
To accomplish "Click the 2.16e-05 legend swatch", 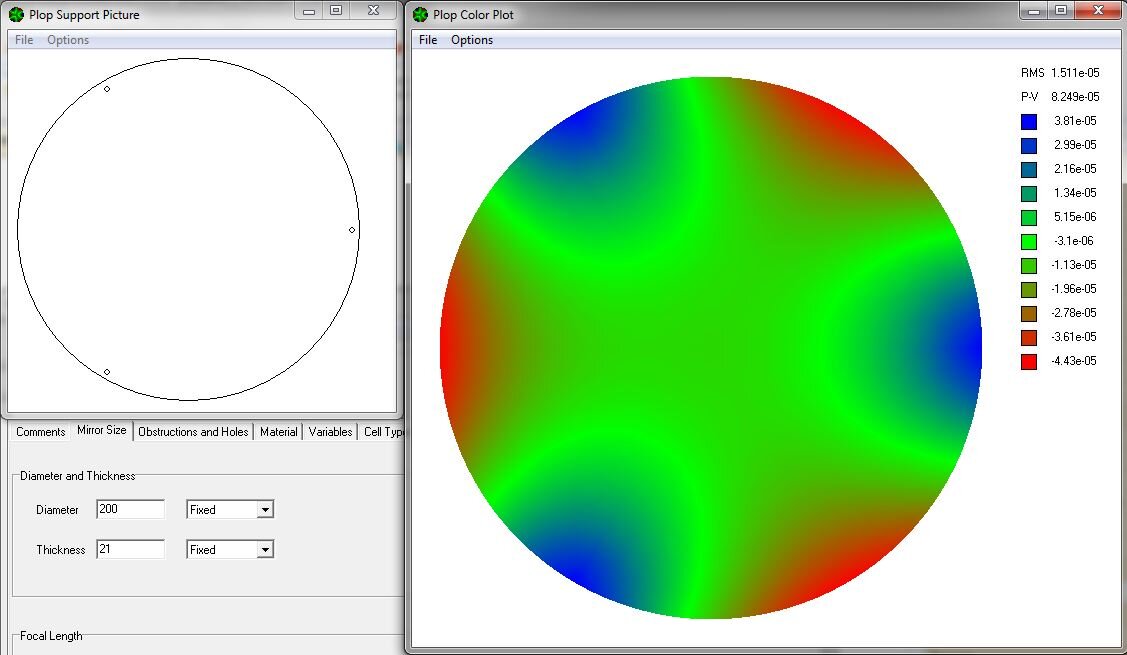I will click(x=1029, y=170).
